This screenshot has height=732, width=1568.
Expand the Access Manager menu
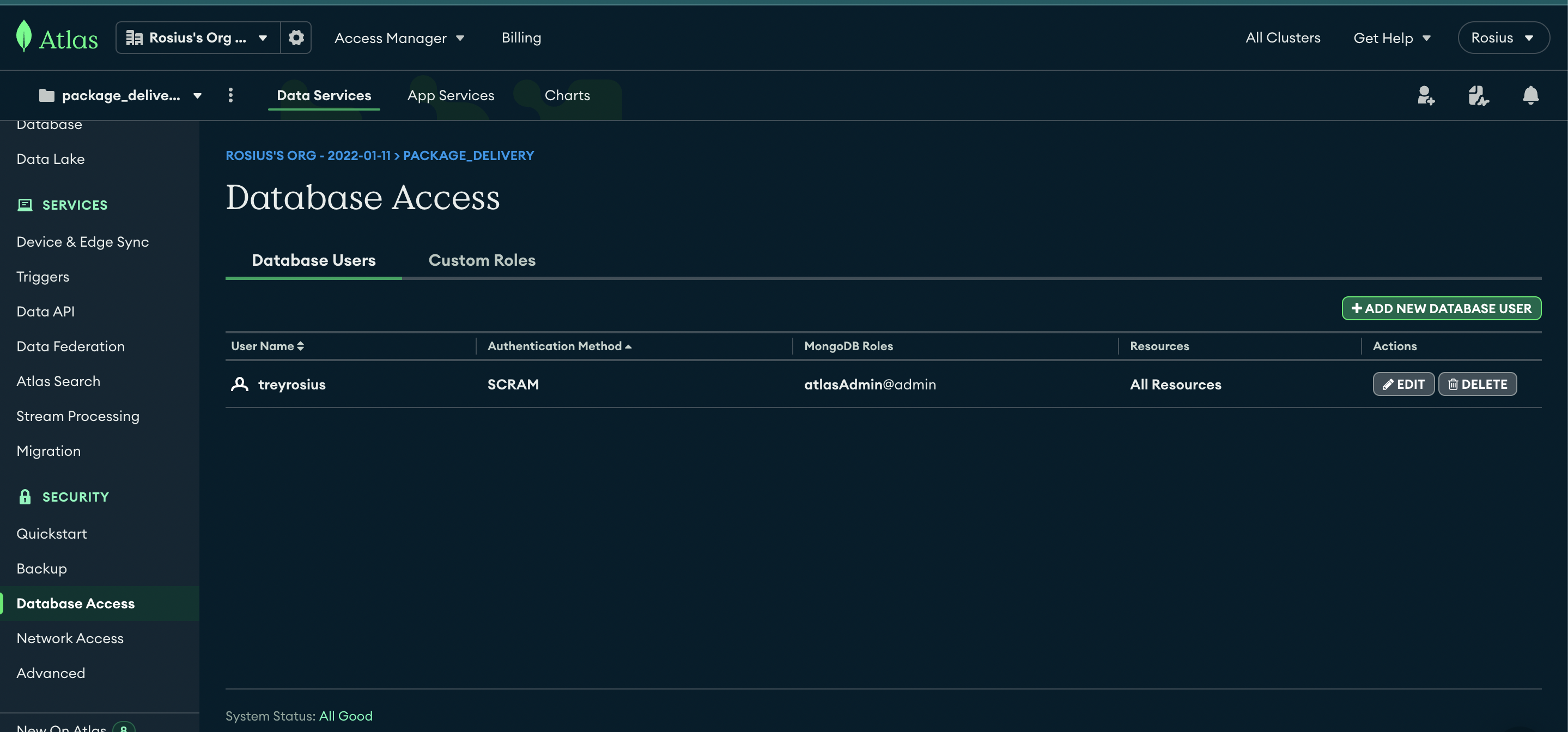click(x=399, y=38)
